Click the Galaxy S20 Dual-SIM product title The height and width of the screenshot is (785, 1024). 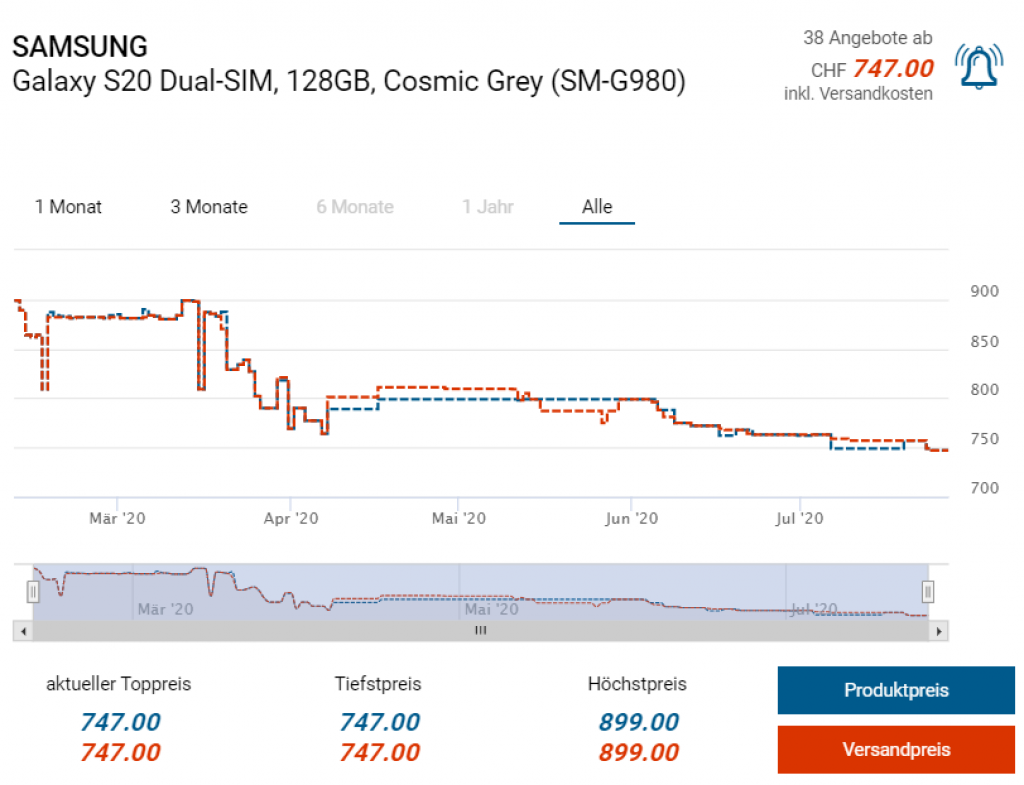[x=348, y=81]
